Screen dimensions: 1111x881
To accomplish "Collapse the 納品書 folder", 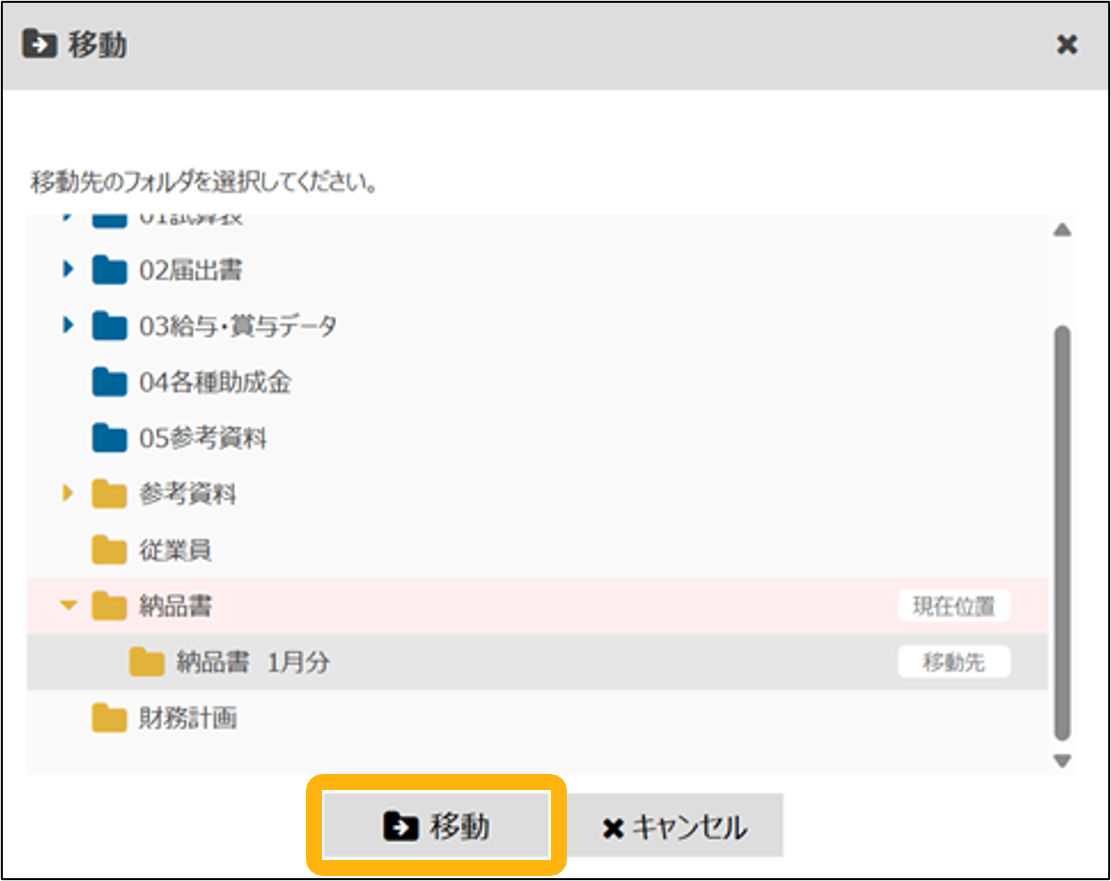I will coord(68,605).
